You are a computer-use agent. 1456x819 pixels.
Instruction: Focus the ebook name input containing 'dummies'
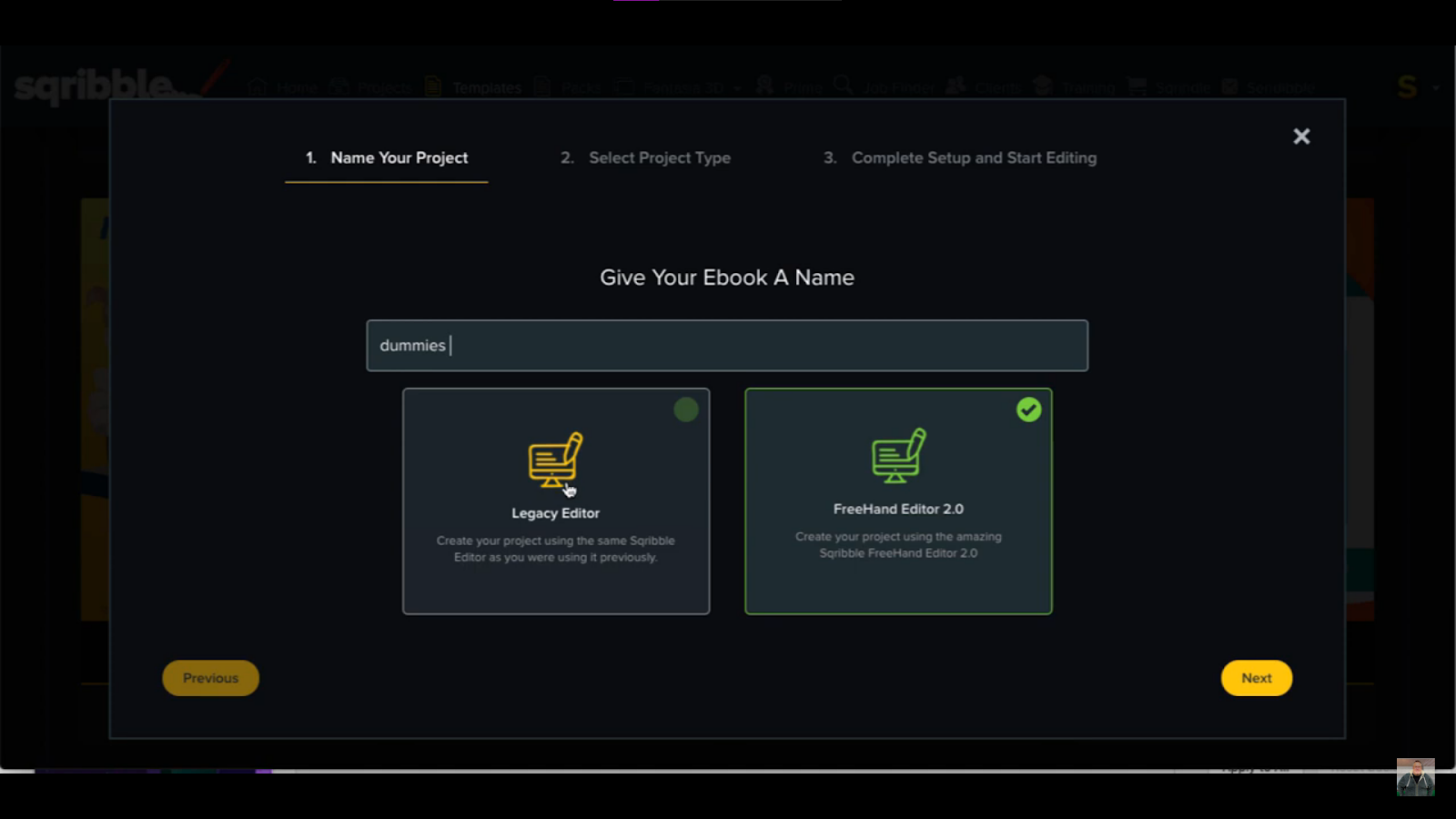727,346
